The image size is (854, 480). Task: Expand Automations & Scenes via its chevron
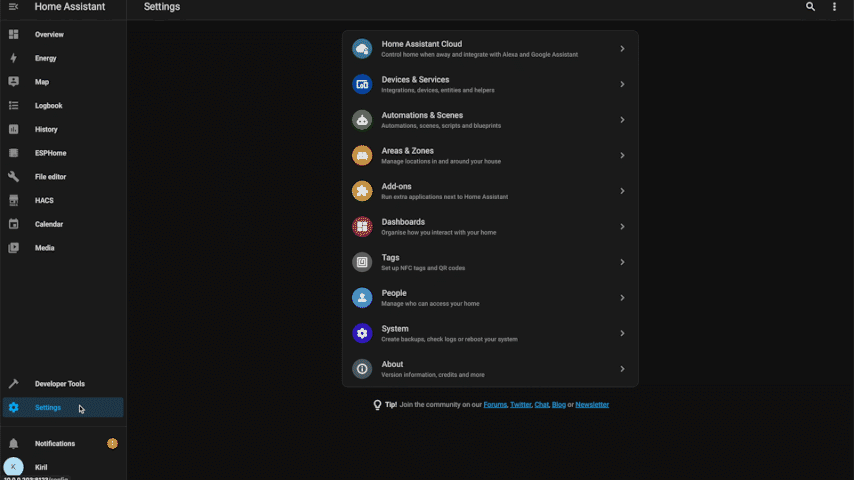click(x=622, y=120)
